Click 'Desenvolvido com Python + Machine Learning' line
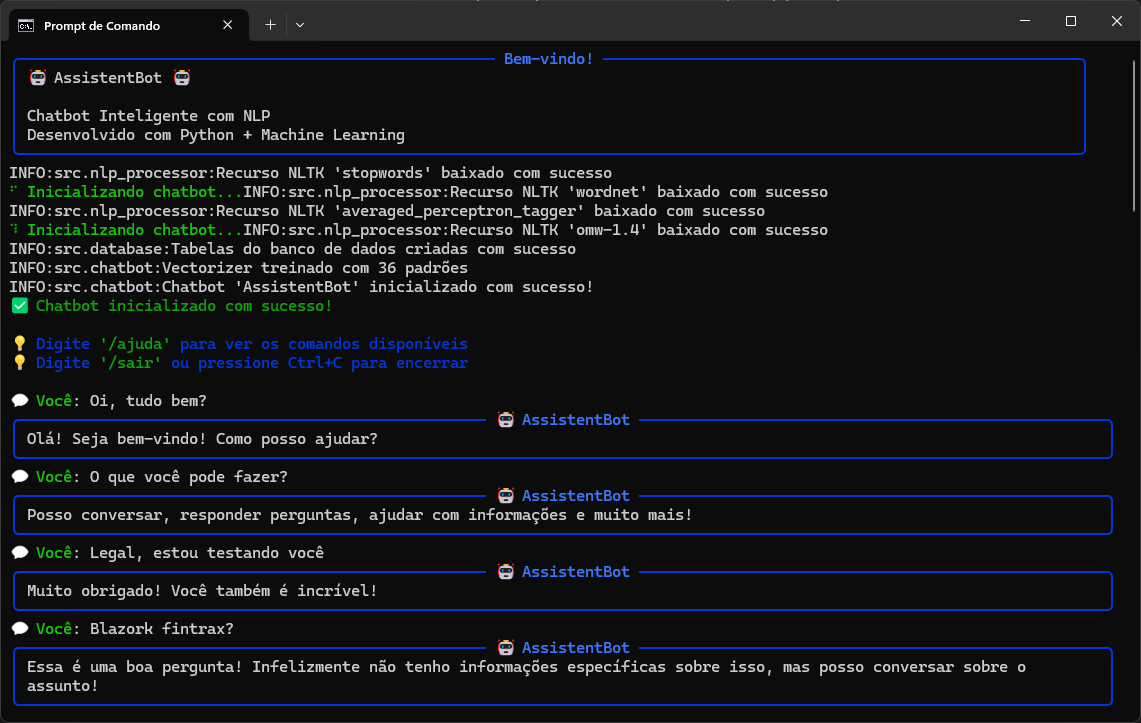The width and height of the screenshot is (1141, 723). coord(215,135)
